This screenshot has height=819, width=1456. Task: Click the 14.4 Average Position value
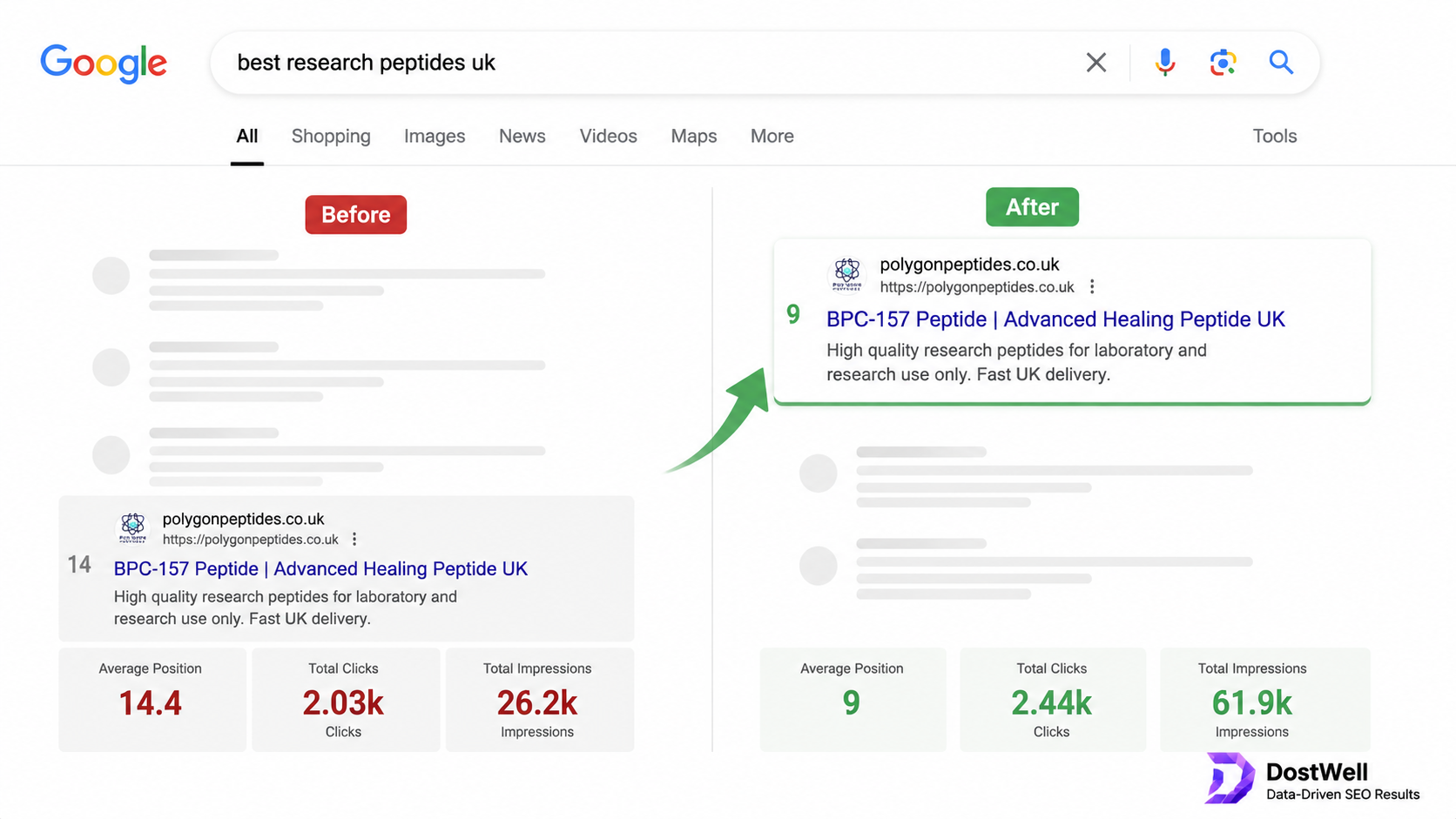pos(151,703)
